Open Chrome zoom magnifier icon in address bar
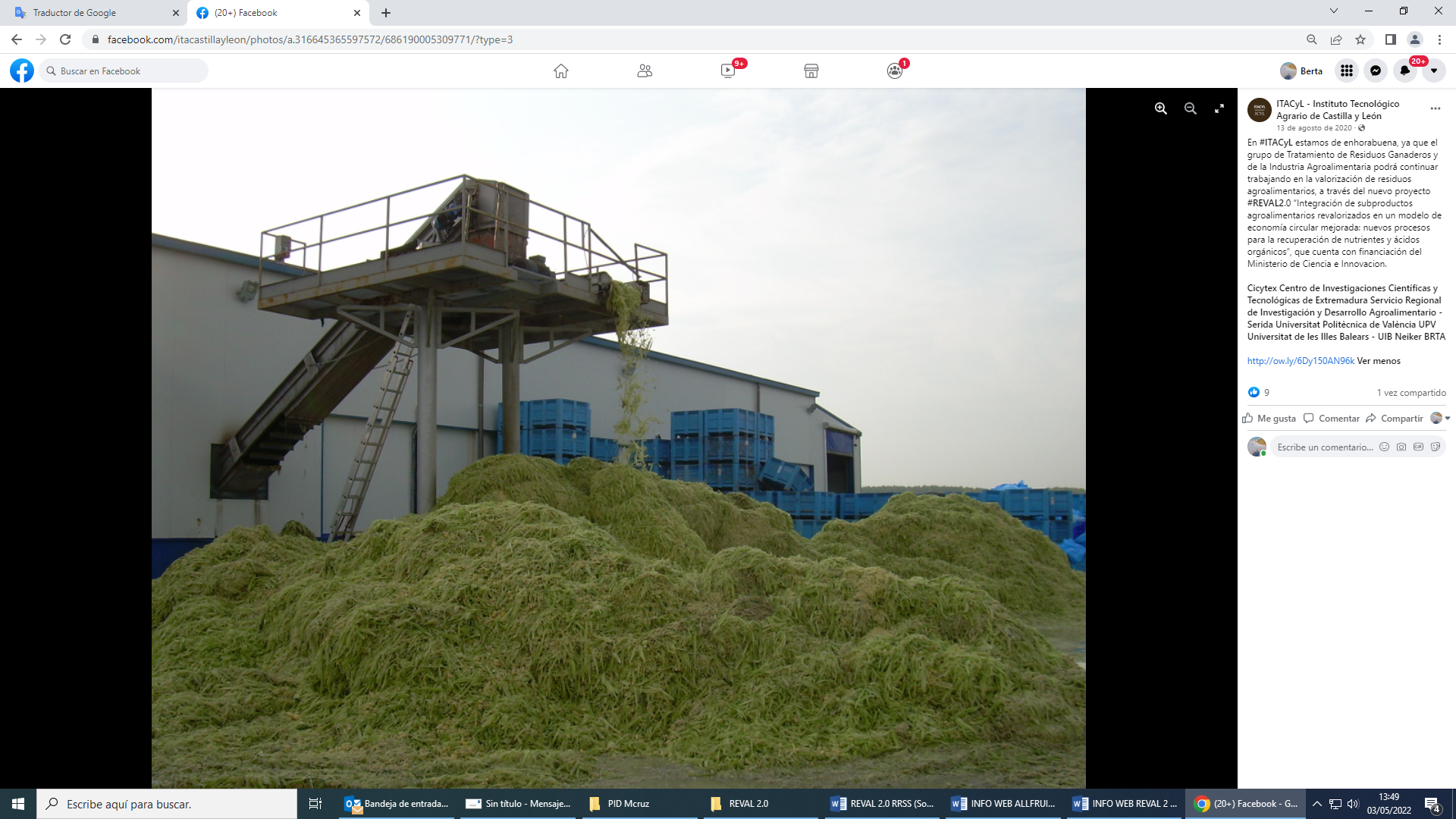Screen dimensions: 1456x819 1312,39
